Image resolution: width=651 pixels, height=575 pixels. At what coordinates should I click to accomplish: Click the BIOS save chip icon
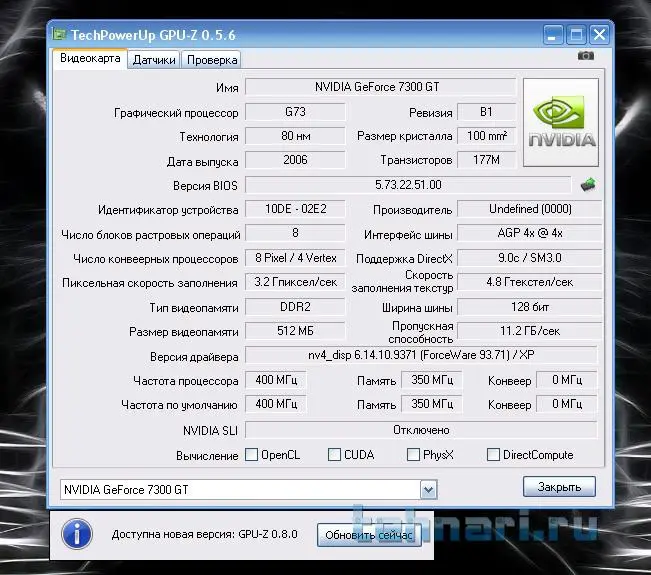tap(589, 184)
